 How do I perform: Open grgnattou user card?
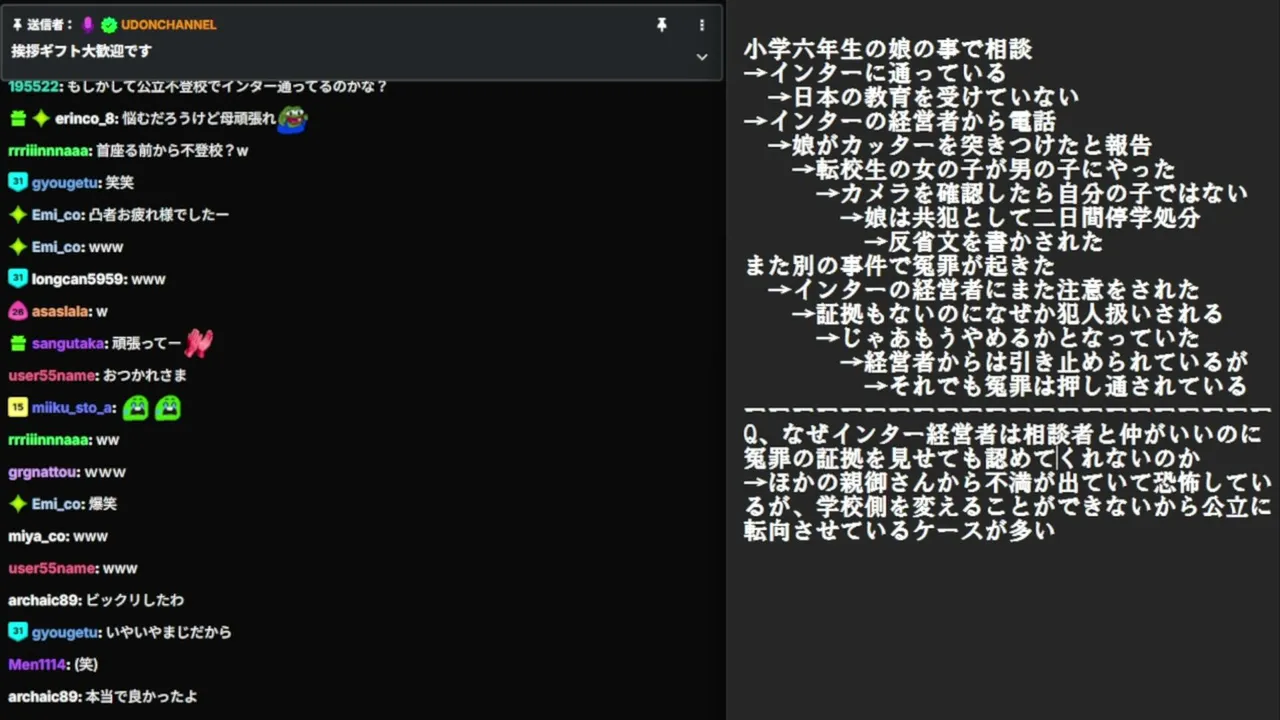43,472
